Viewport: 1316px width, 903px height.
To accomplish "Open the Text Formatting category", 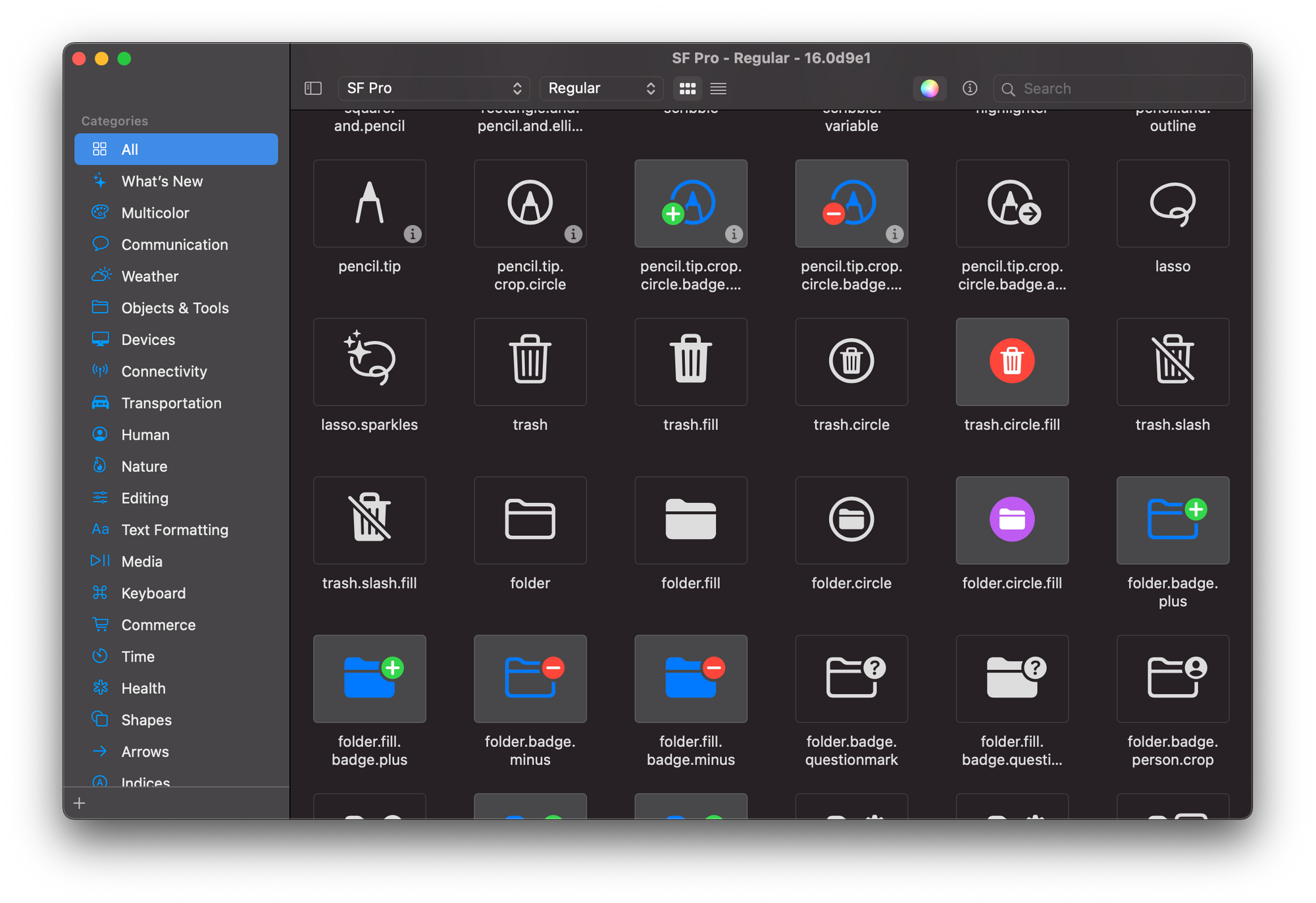I will point(176,530).
